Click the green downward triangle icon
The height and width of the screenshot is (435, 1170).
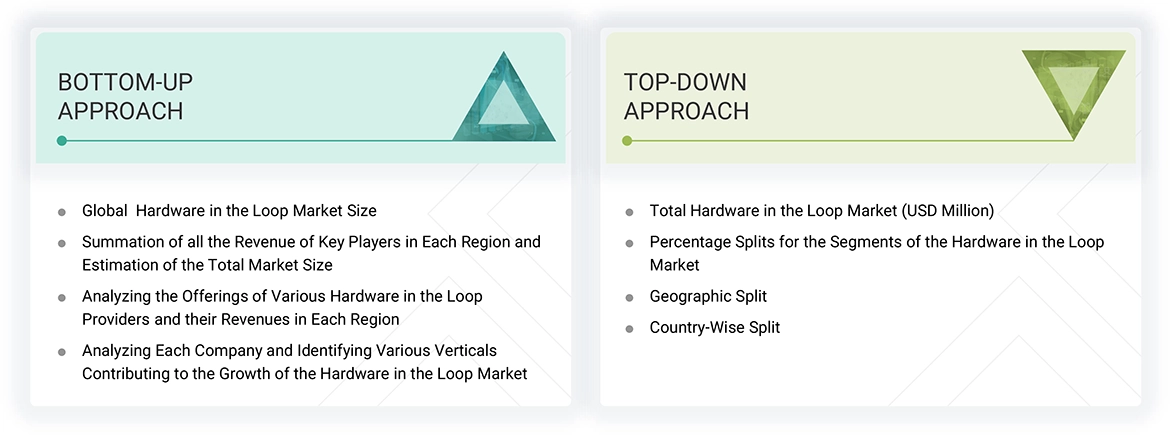pyautogui.click(x=1074, y=91)
